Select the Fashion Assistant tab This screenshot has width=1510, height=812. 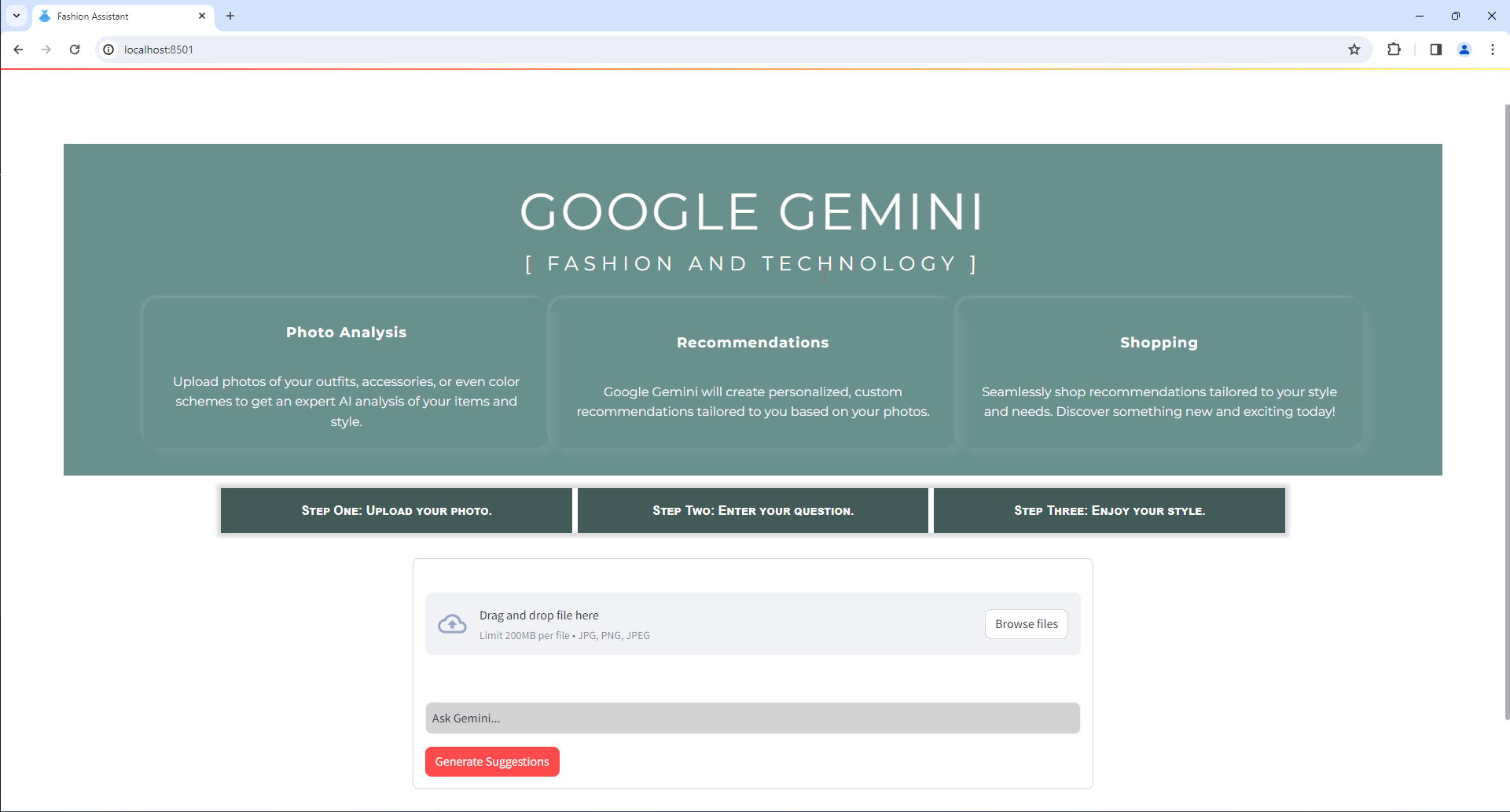pyautogui.click(x=123, y=16)
